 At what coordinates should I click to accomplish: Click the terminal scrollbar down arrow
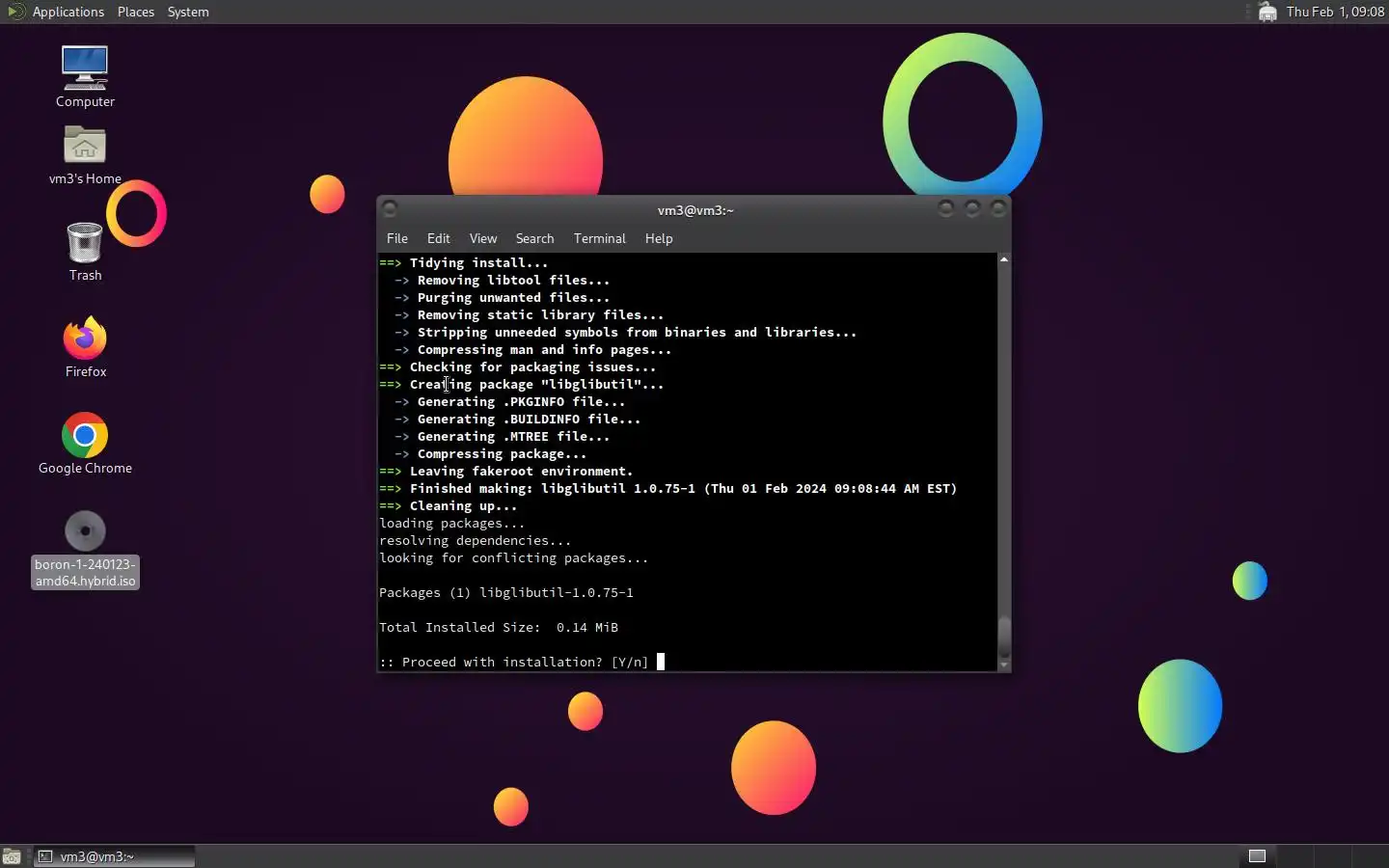1004,665
